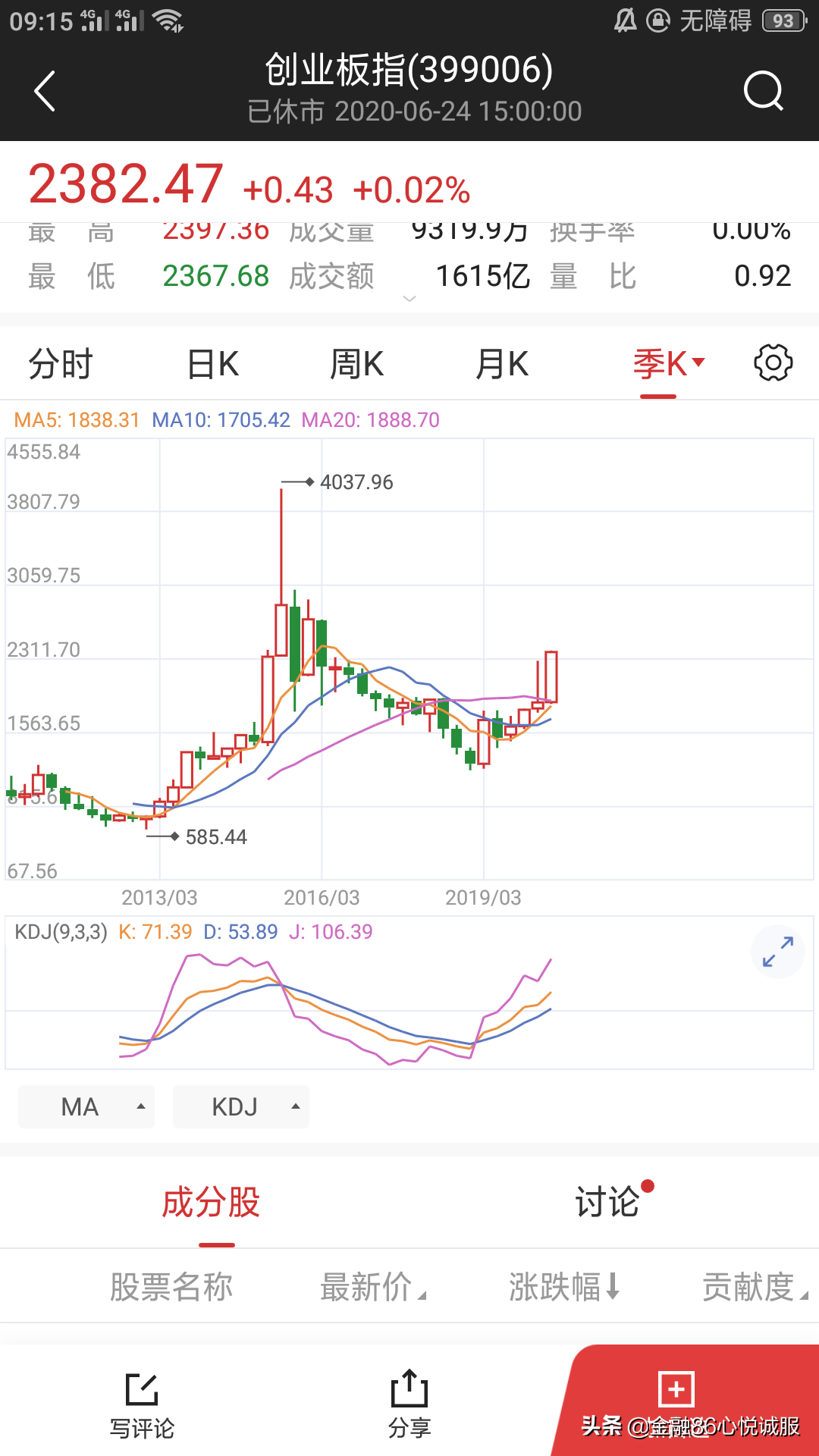Image resolution: width=819 pixels, height=1456 pixels.
Task: Tap the 股票名称 column header
Action: pyautogui.click(x=171, y=1287)
